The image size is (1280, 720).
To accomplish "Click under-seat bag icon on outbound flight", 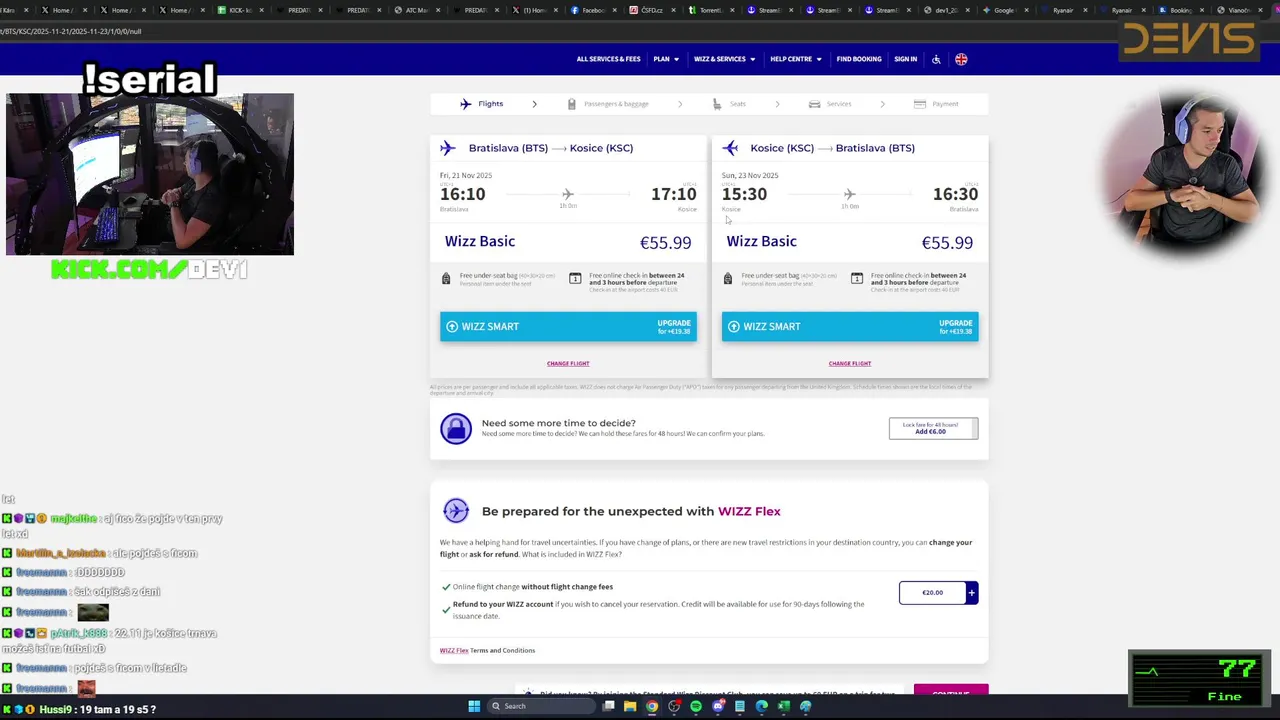I will (446, 278).
